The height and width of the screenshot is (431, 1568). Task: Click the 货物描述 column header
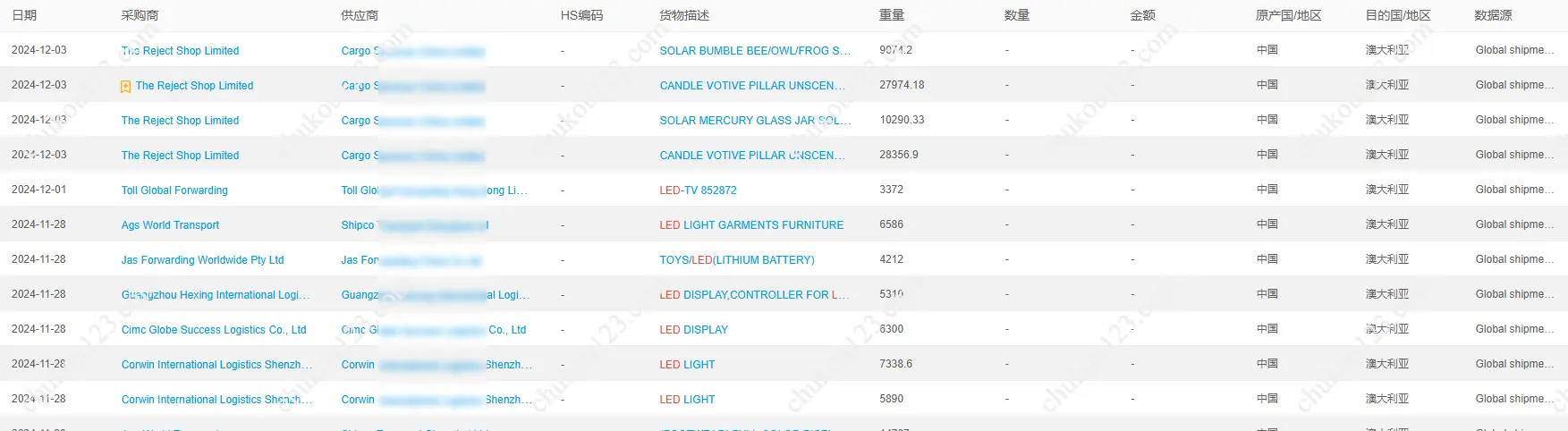click(x=684, y=15)
